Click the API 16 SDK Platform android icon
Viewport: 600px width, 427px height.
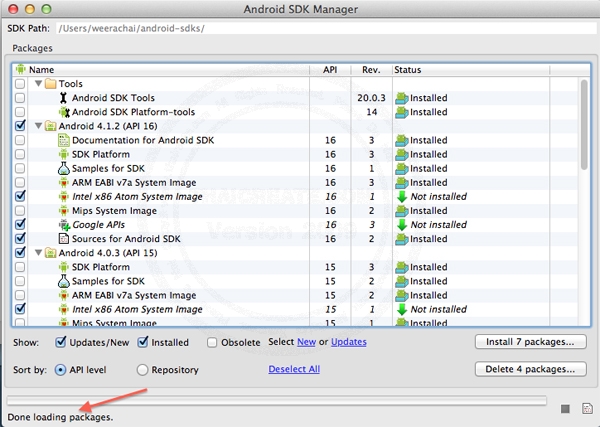[x=64, y=155]
